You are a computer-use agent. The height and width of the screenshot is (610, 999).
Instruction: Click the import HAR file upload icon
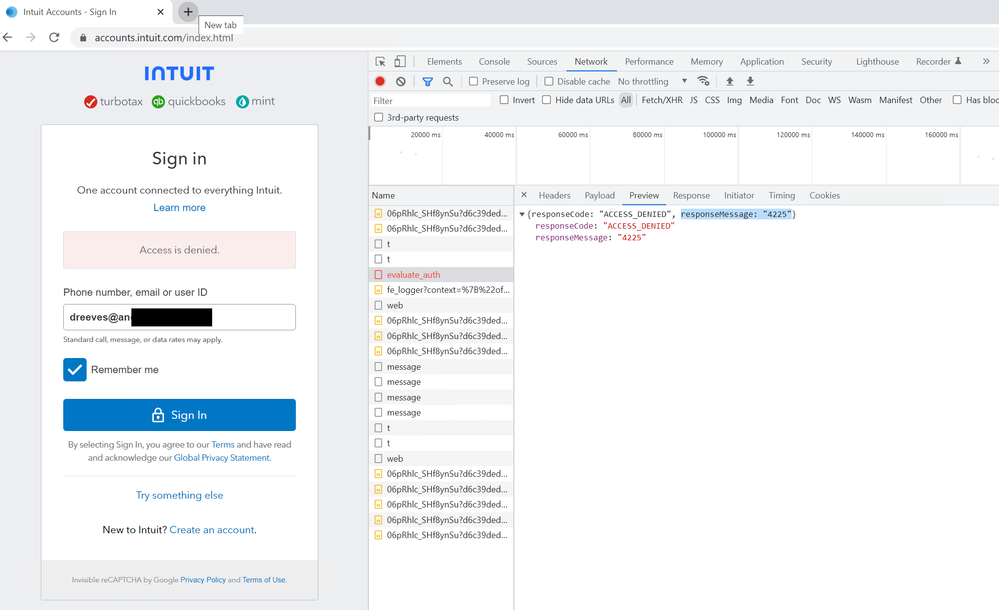point(730,82)
